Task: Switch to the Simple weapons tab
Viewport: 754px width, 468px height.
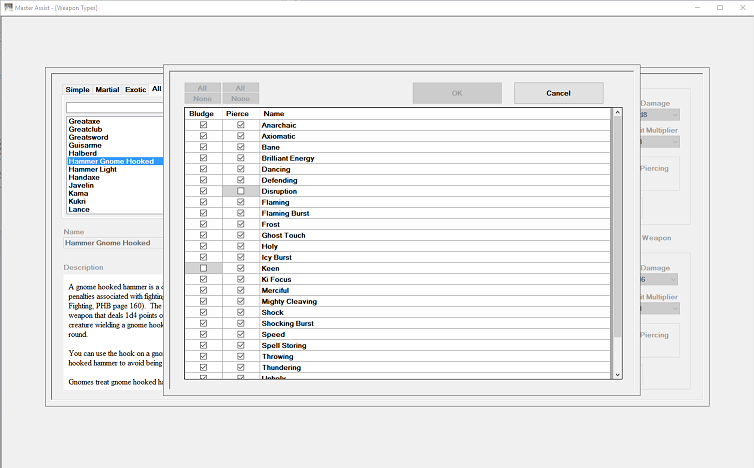Action: pyautogui.click(x=77, y=89)
